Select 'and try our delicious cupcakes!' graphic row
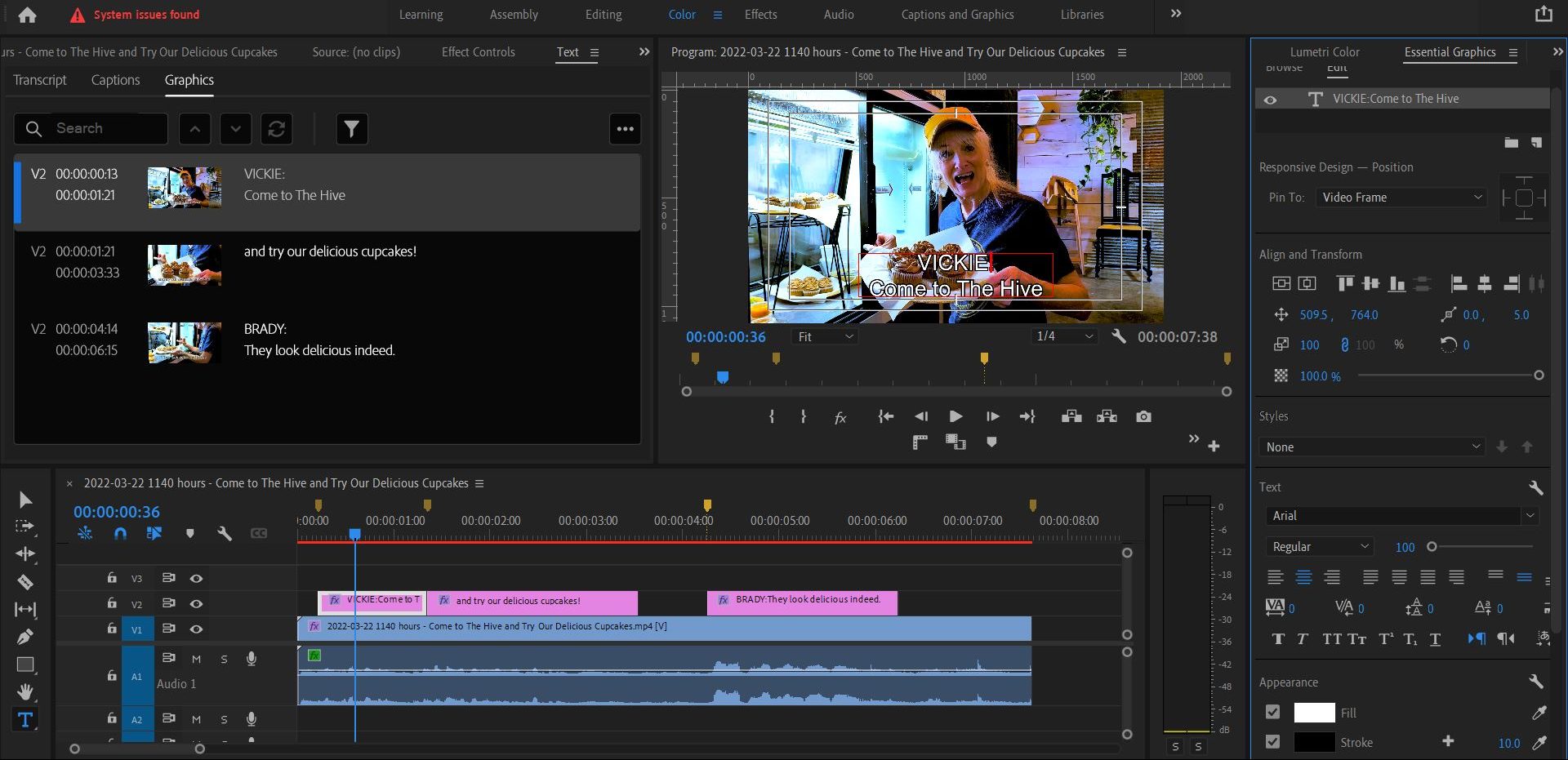 [x=327, y=270]
